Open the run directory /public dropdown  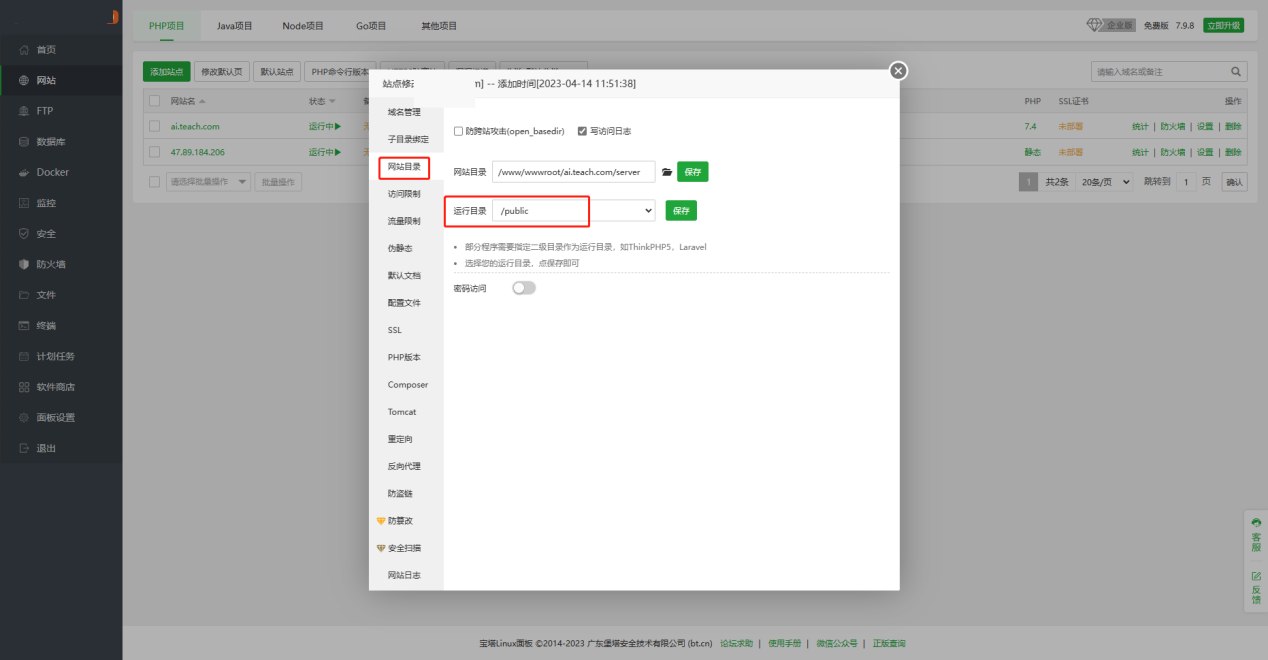coord(574,211)
